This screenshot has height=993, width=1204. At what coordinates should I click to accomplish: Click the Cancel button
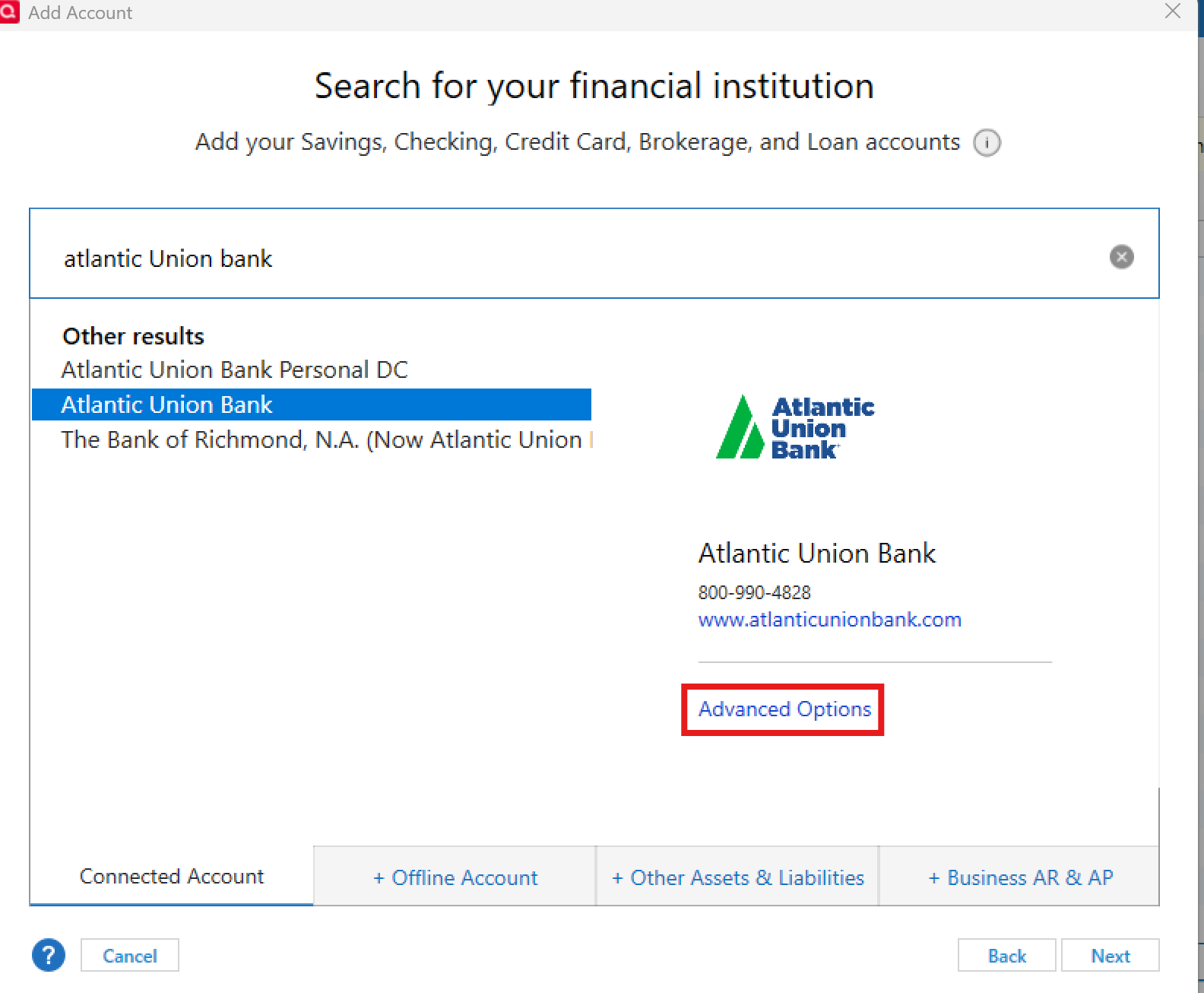[x=130, y=955]
